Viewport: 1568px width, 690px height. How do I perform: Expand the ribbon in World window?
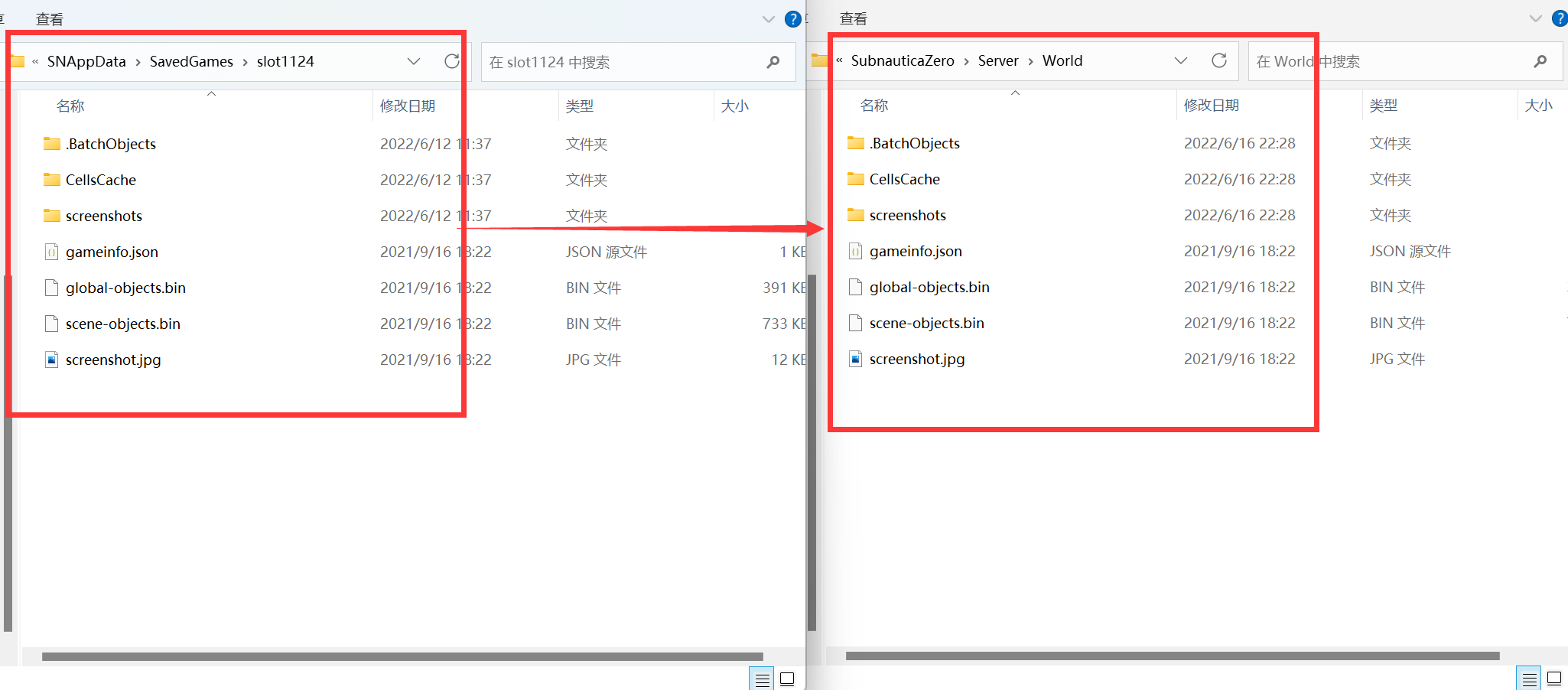(1535, 18)
